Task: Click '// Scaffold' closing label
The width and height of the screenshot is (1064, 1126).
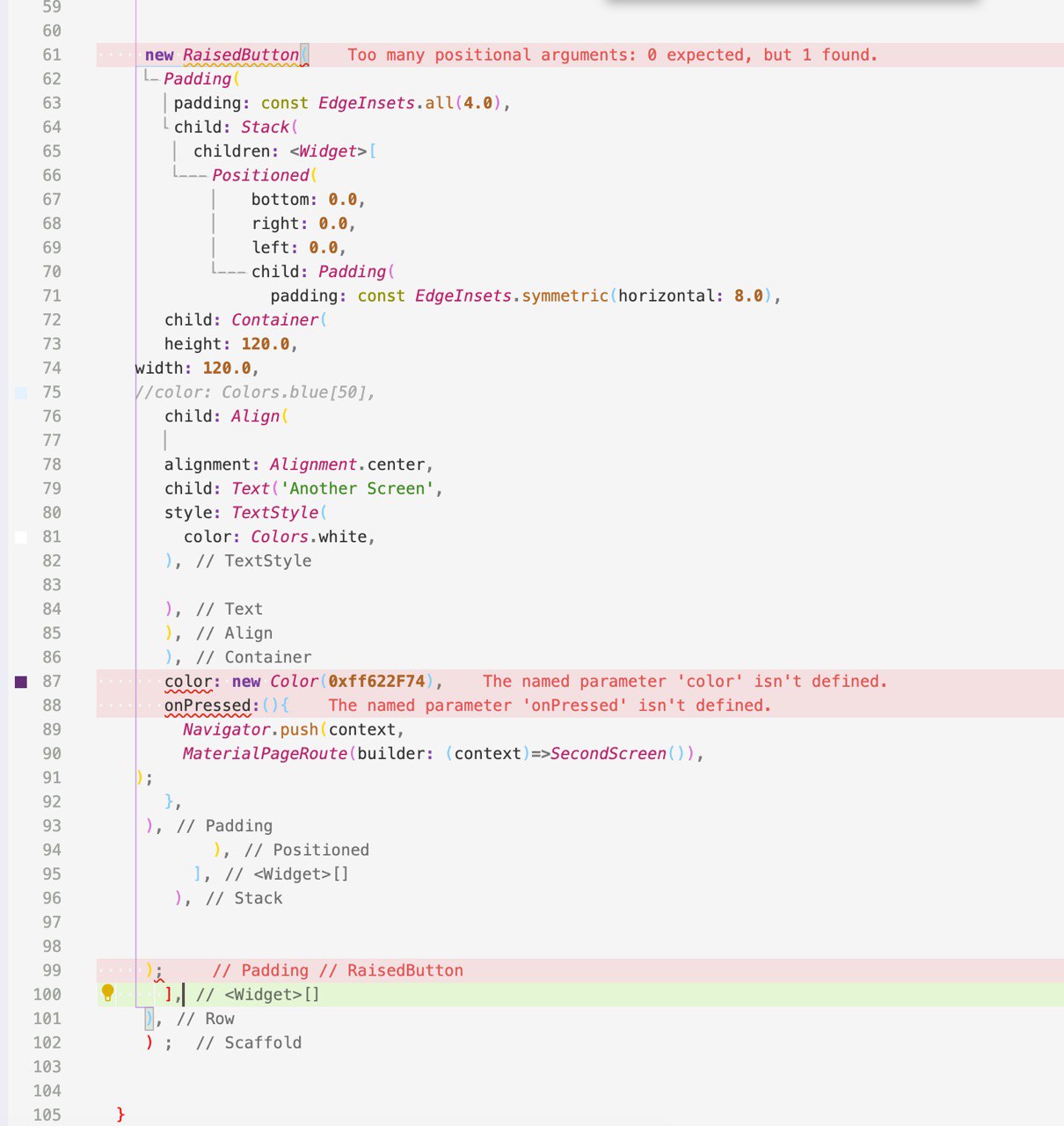Action: pyautogui.click(x=249, y=1042)
